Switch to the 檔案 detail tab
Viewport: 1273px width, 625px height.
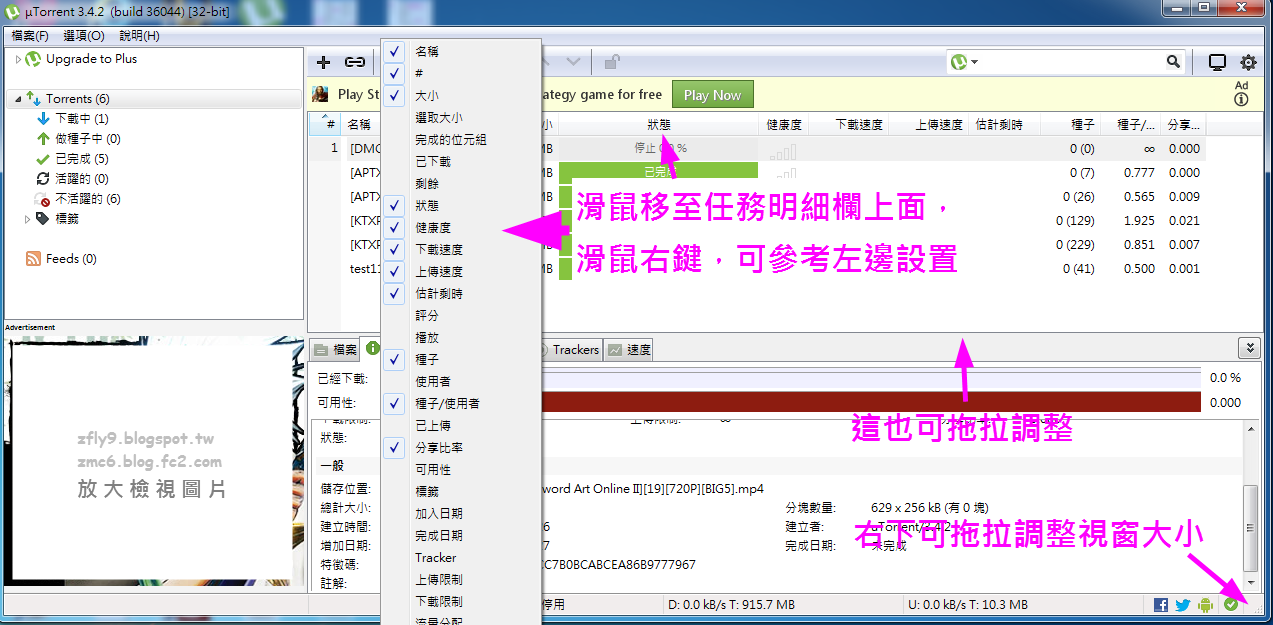coord(334,350)
